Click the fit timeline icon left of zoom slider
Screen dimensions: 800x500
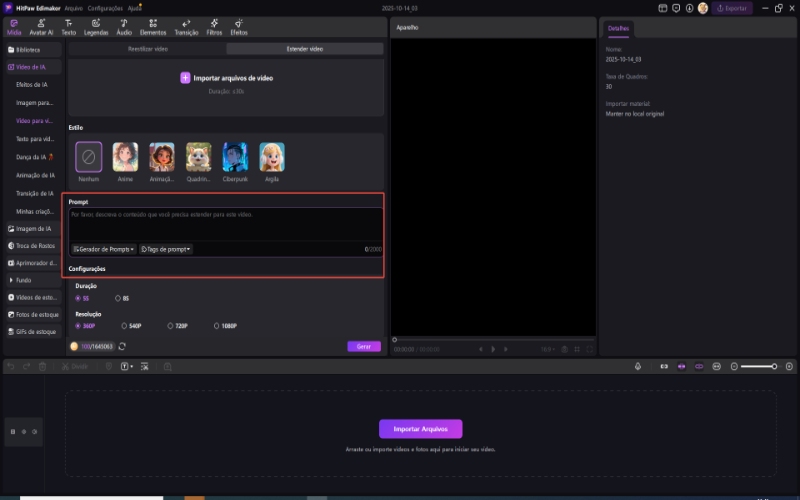coord(717,366)
